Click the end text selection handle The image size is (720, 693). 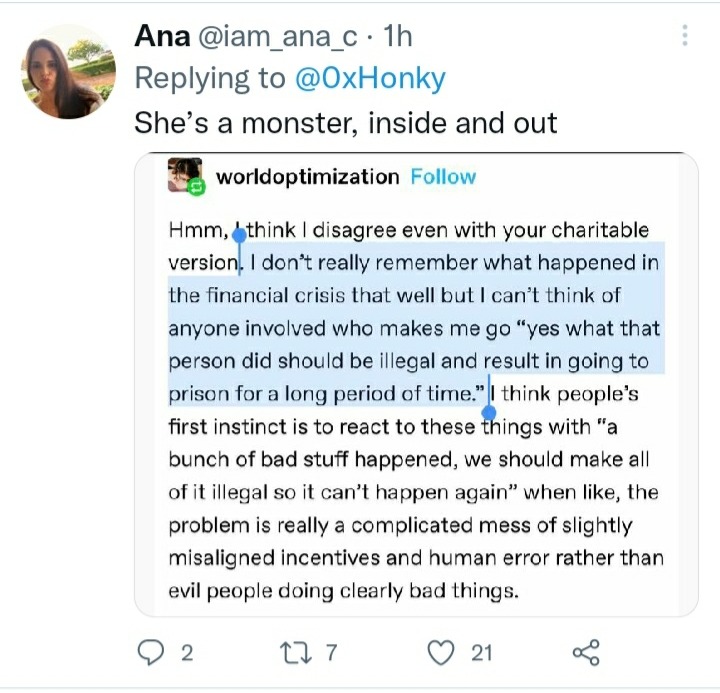489,410
